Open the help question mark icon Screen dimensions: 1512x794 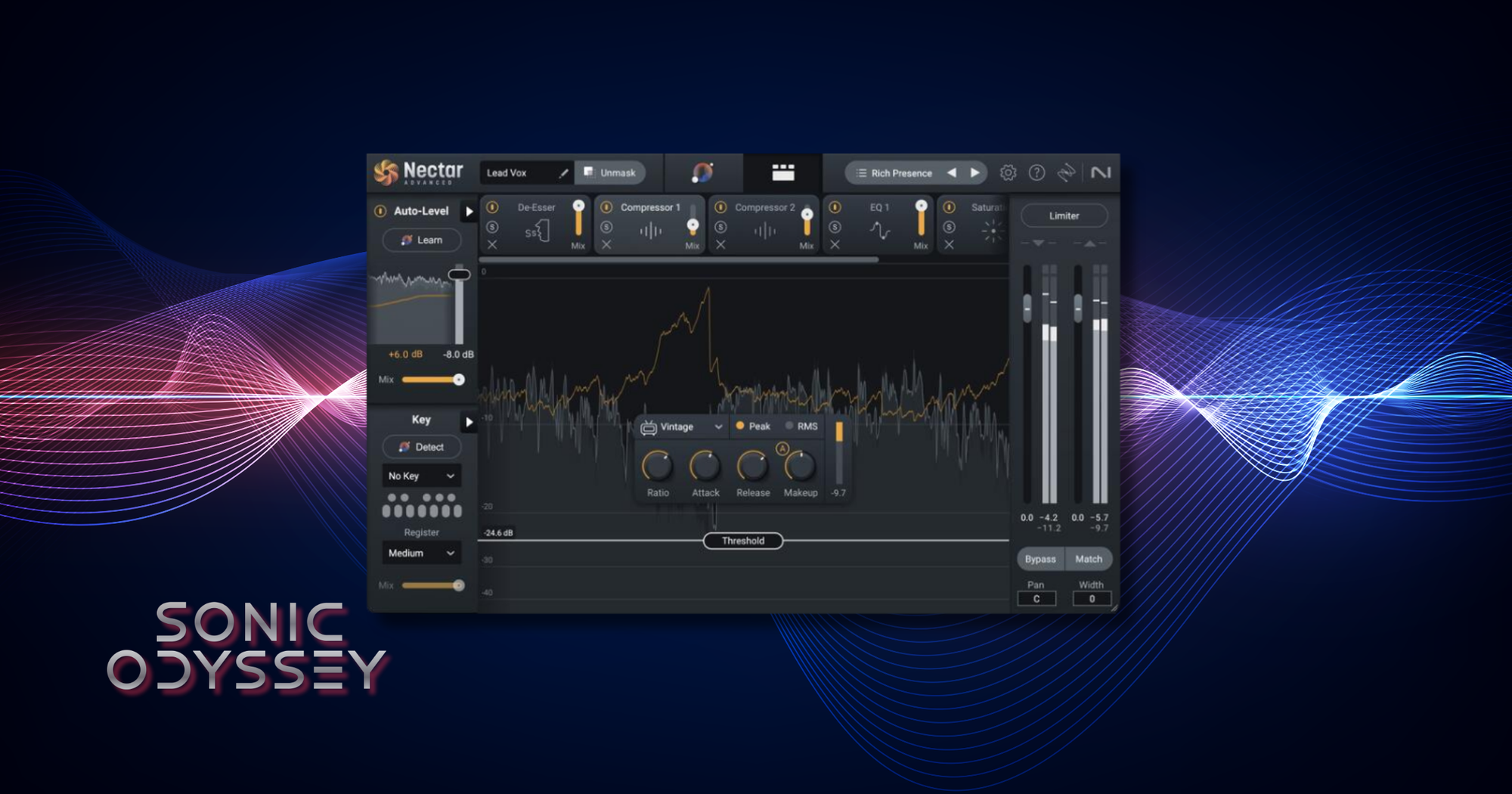pyautogui.click(x=1036, y=173)
